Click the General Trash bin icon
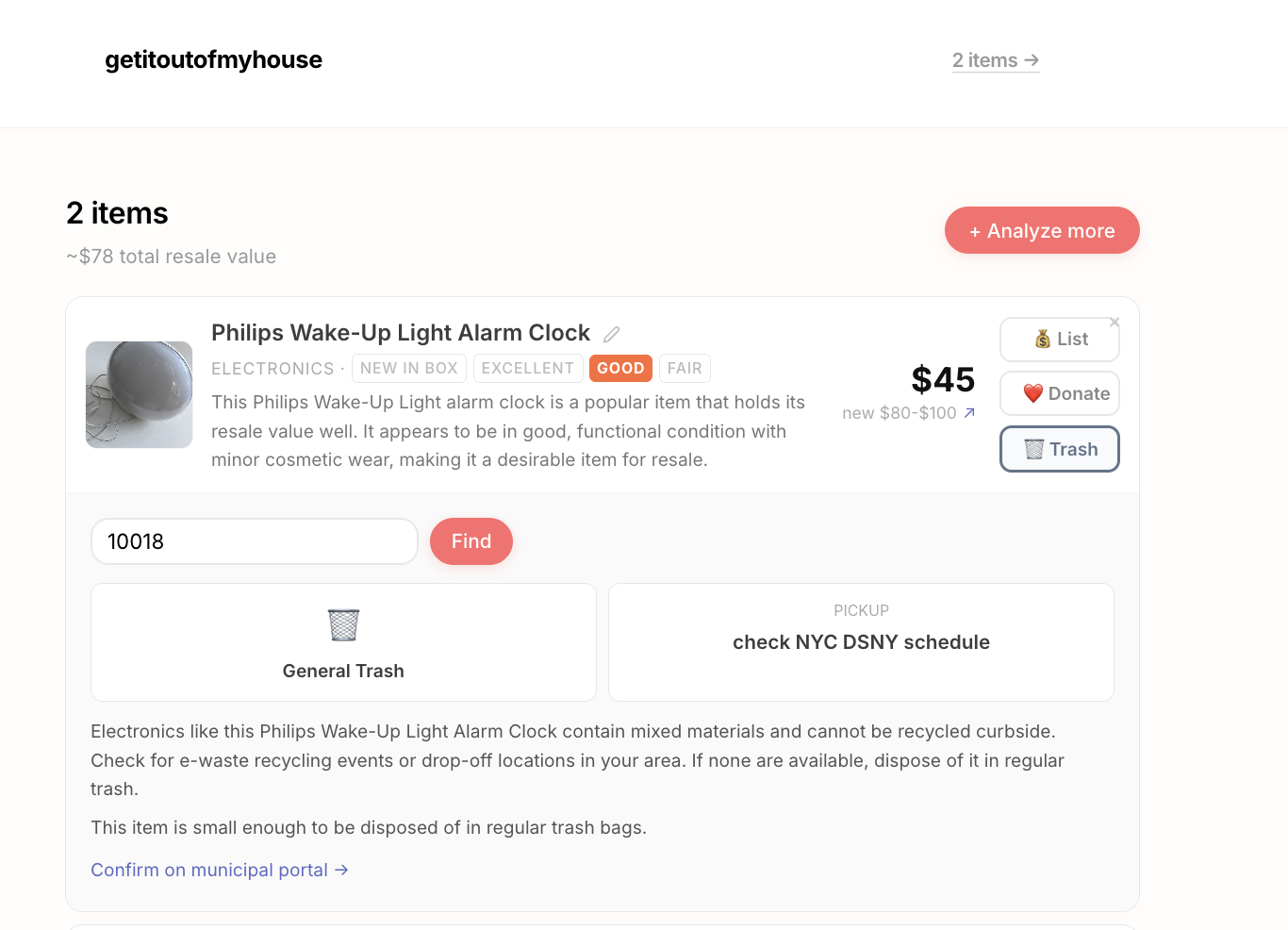Viewport: 1288px width, 930px height. [343, 624]
